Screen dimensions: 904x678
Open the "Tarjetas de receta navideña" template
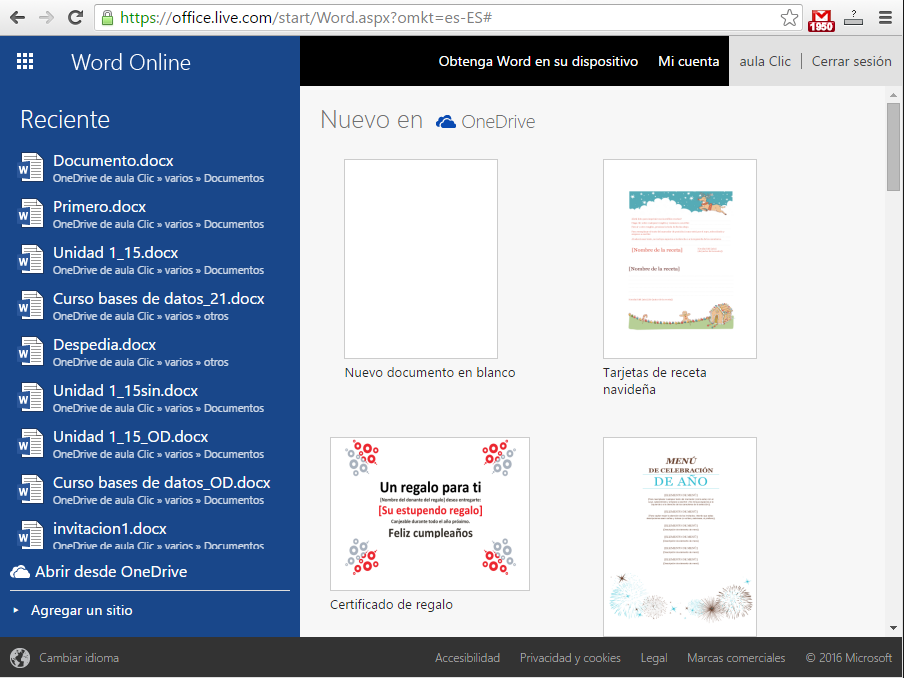(679, 258)
